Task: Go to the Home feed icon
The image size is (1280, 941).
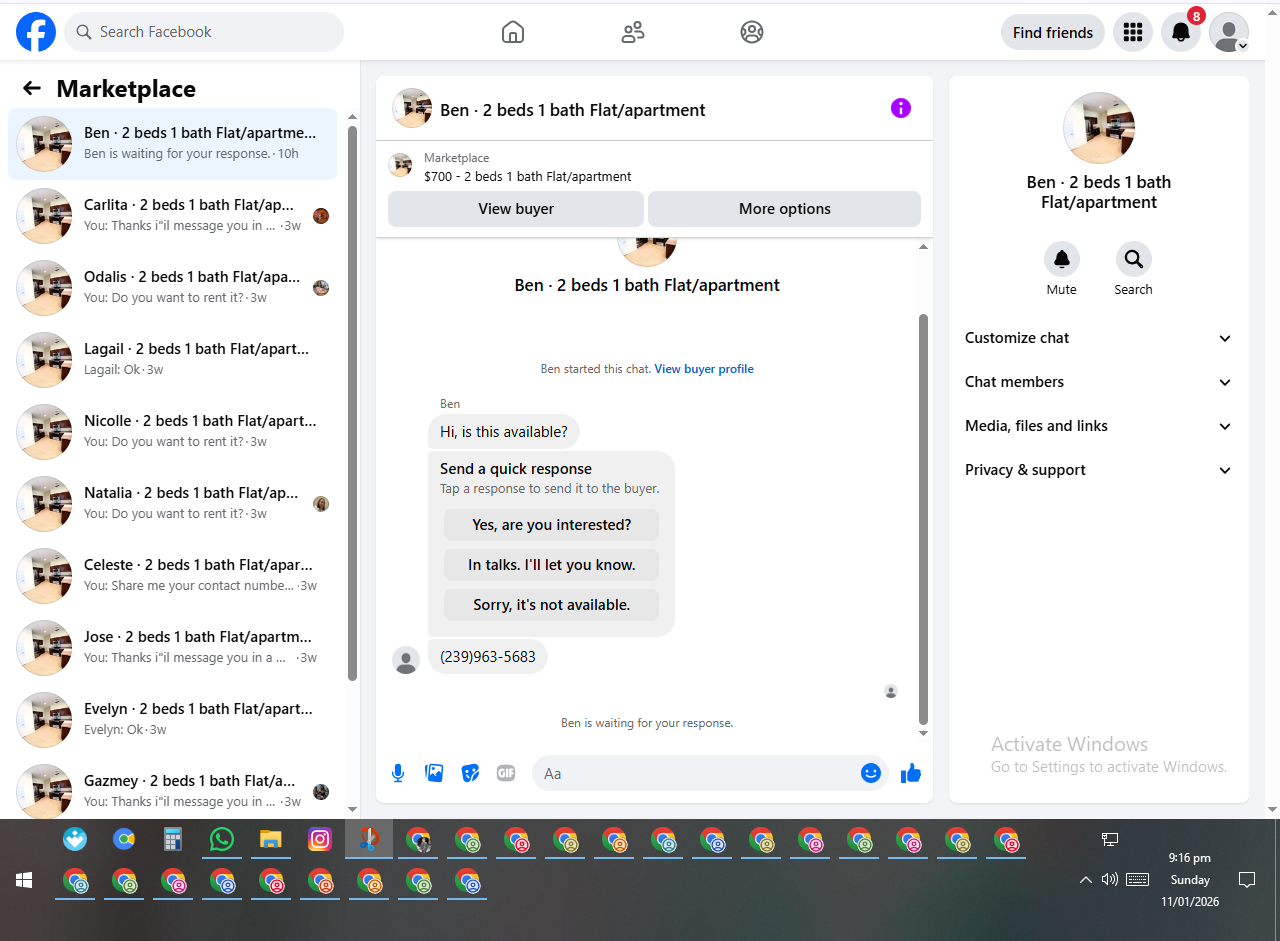Action: [513, 32]
